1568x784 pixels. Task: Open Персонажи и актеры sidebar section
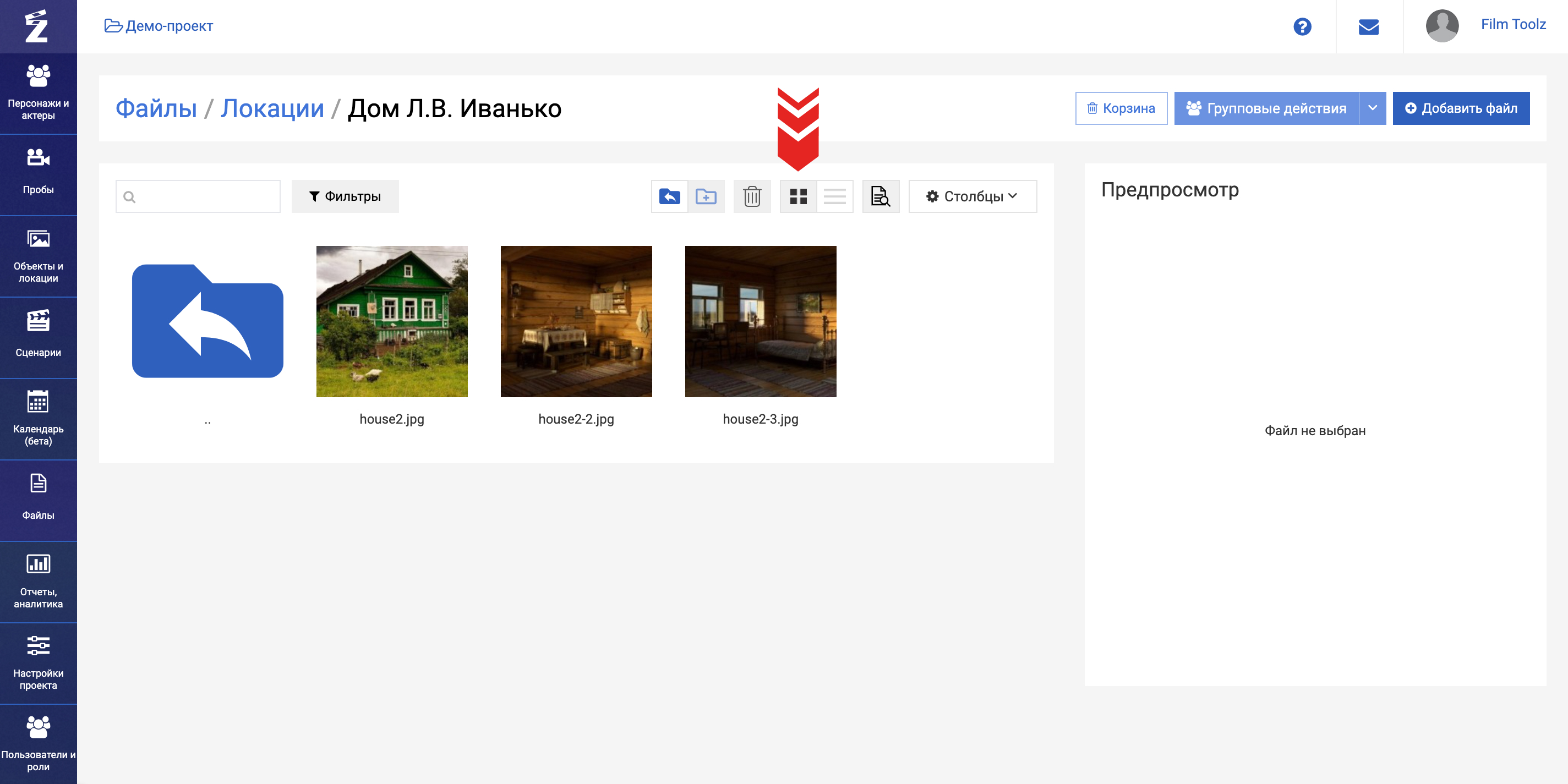coord(39,94)
